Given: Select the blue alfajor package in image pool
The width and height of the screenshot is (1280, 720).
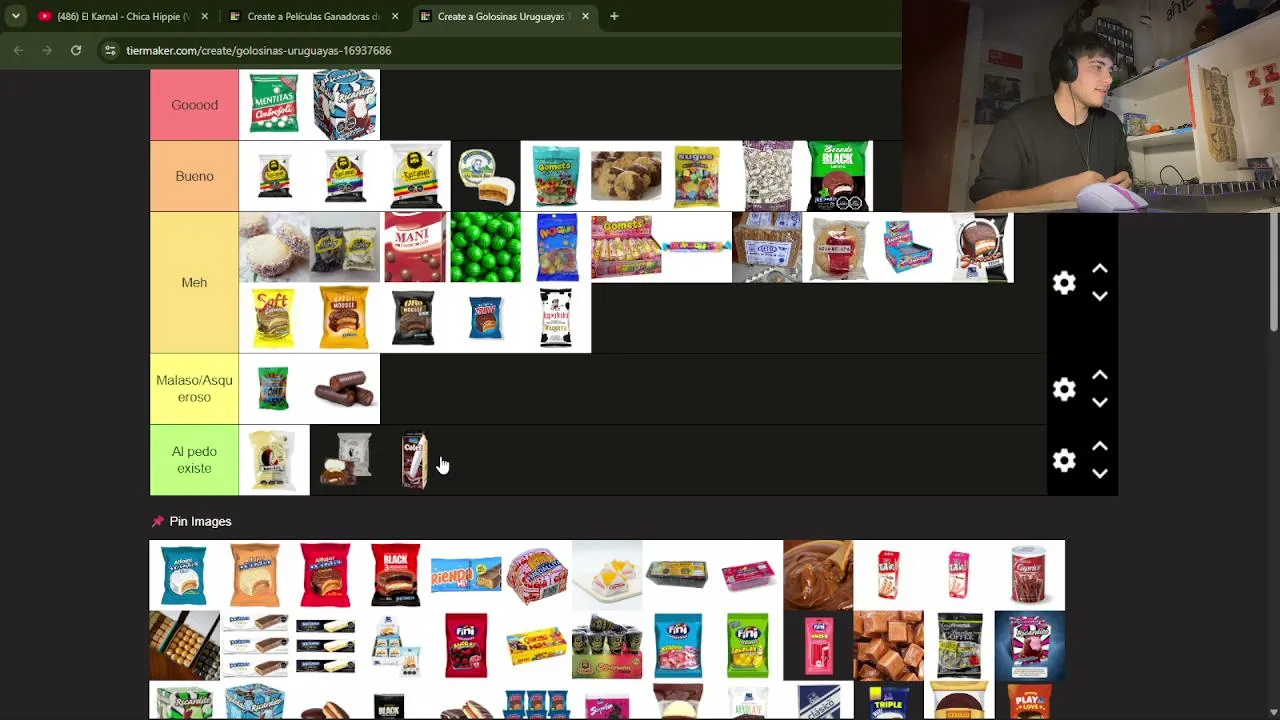Looking at the screenshot, I should point(185,575).
